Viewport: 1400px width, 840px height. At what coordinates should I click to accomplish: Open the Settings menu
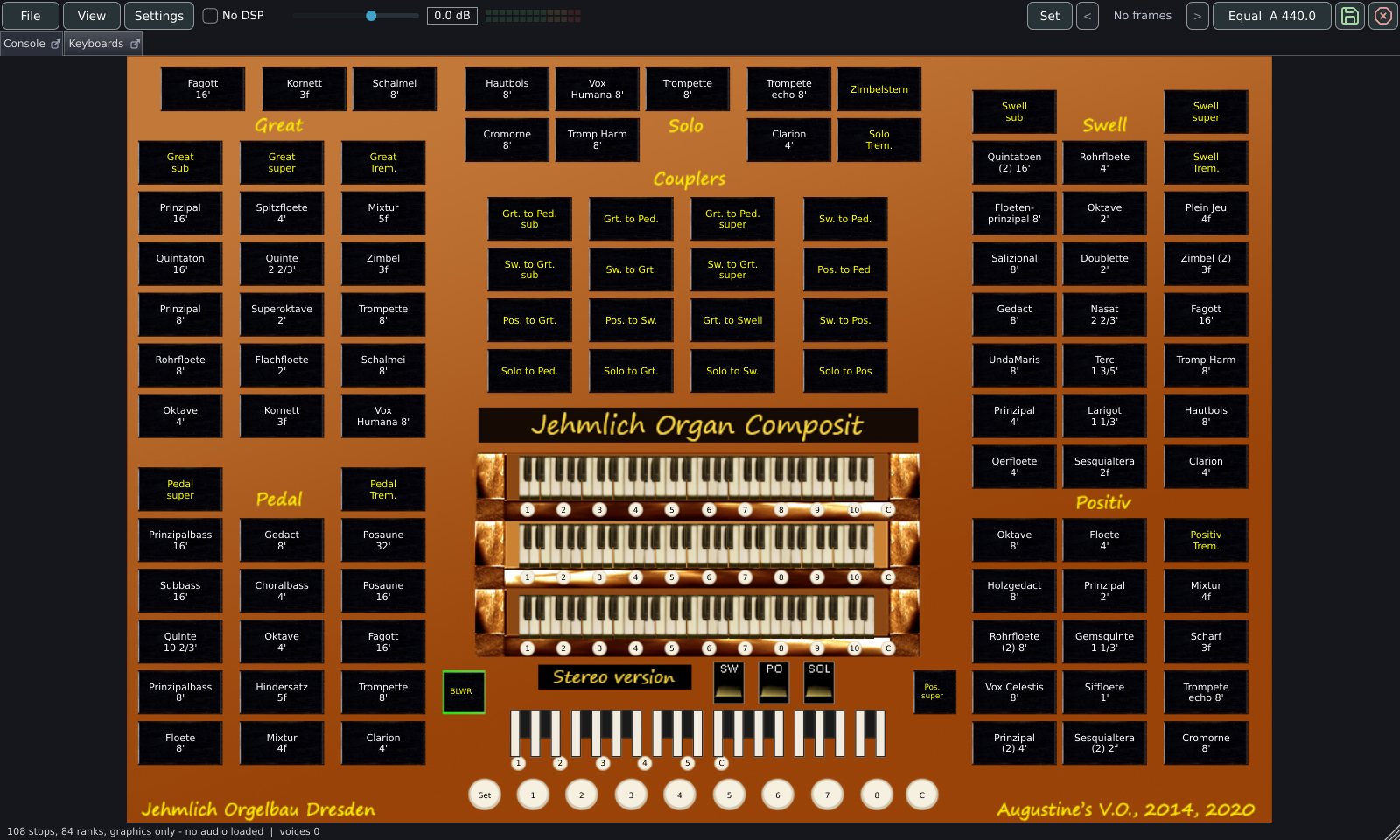159,16
